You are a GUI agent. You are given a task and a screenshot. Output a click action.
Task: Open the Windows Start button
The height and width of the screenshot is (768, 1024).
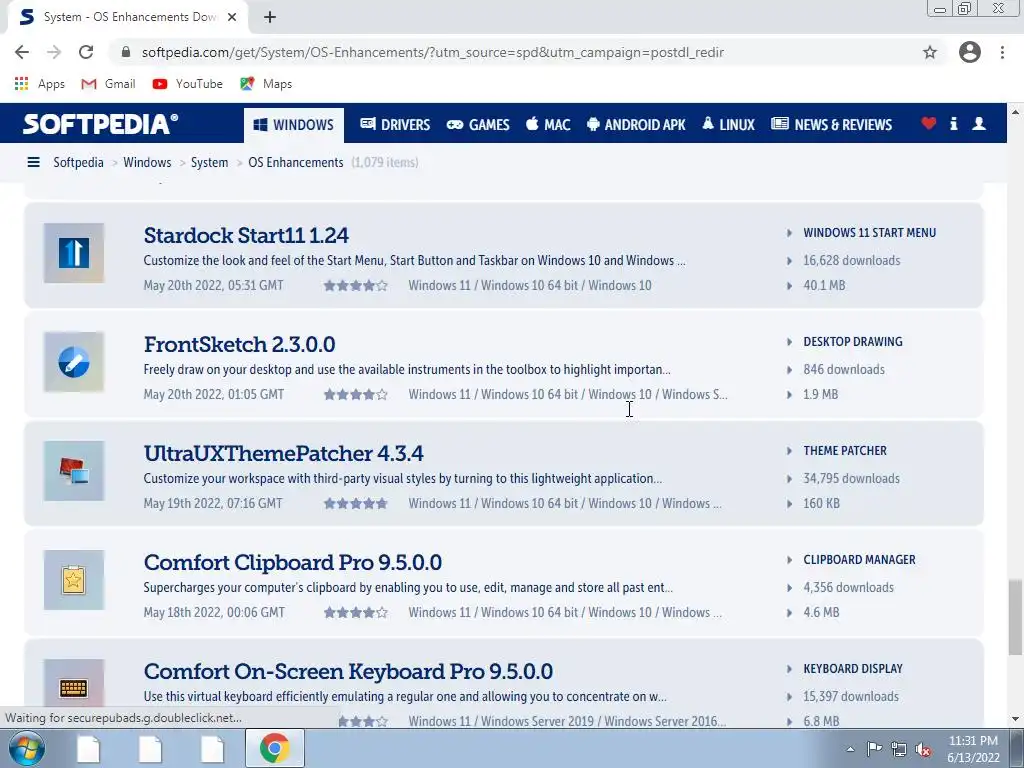26,748
